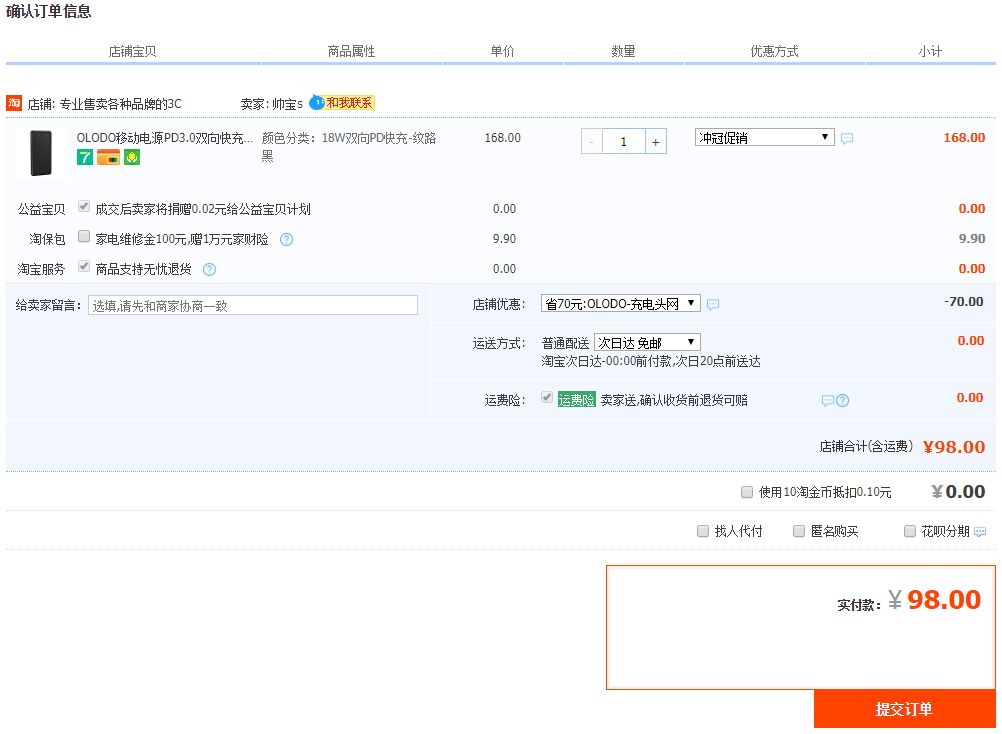Click the 小计 column header

(x=930, y=51)
